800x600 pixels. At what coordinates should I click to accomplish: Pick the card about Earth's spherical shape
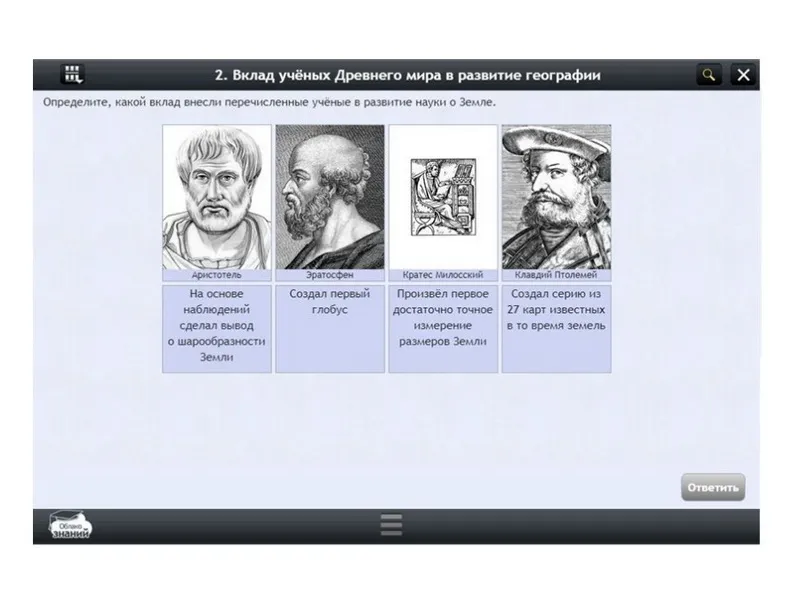coord(217,328)
